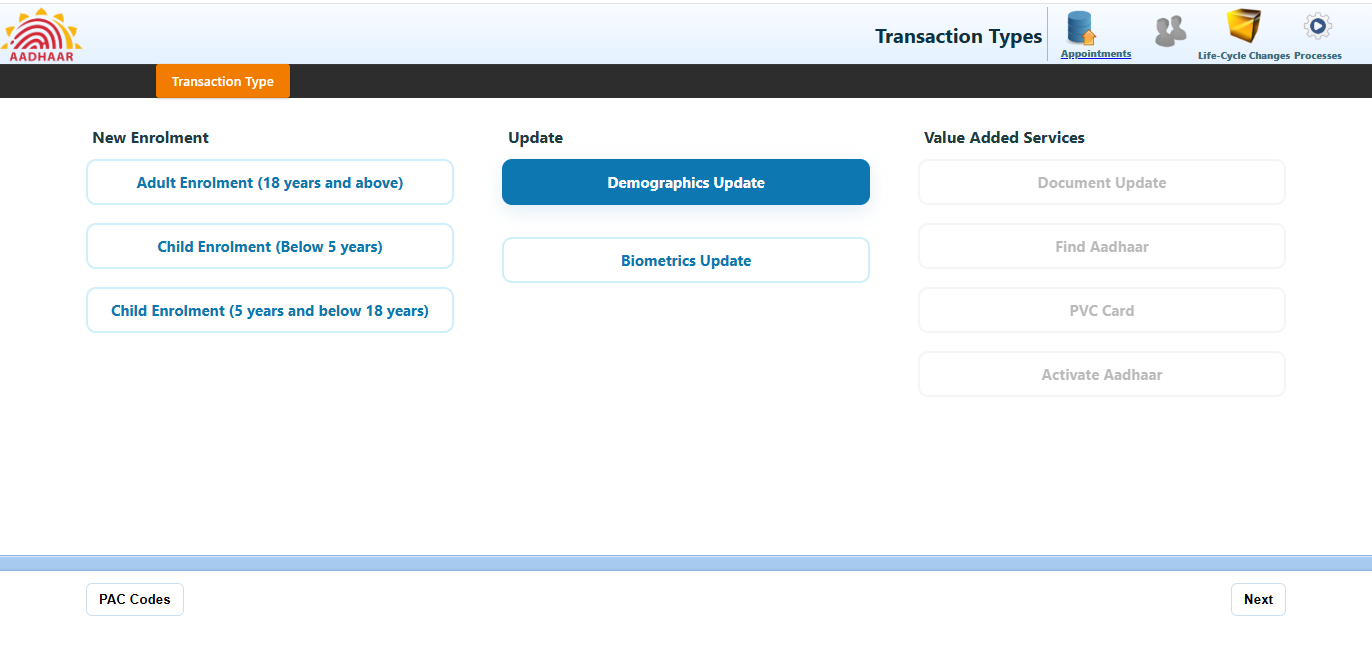Switch to the Transaction Type tab
The width and height of the screenshot is (1372, 669).
click(x=222, y=81)
